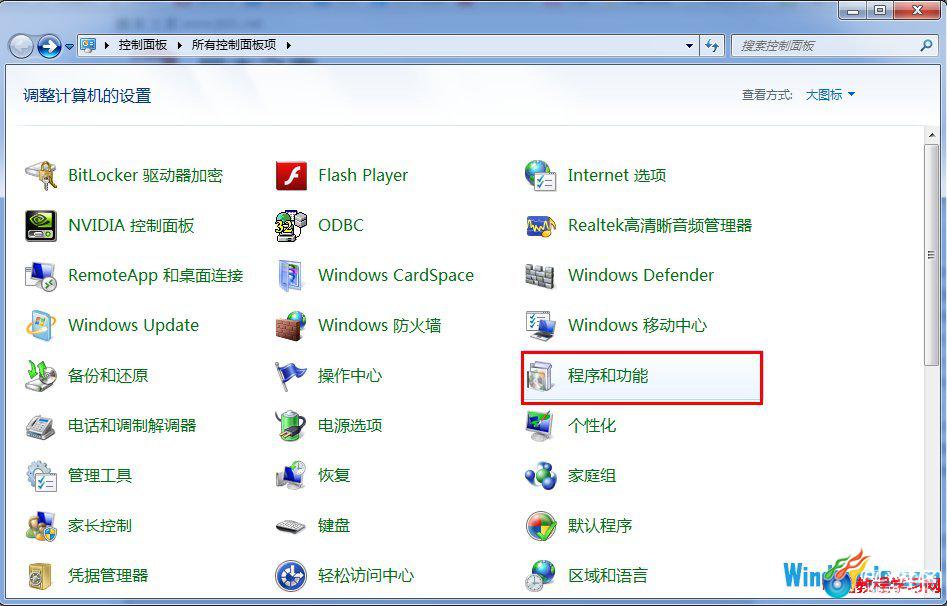Open recent pages dropdown beside forward button
947x606 pixels.
coord(69,46)
